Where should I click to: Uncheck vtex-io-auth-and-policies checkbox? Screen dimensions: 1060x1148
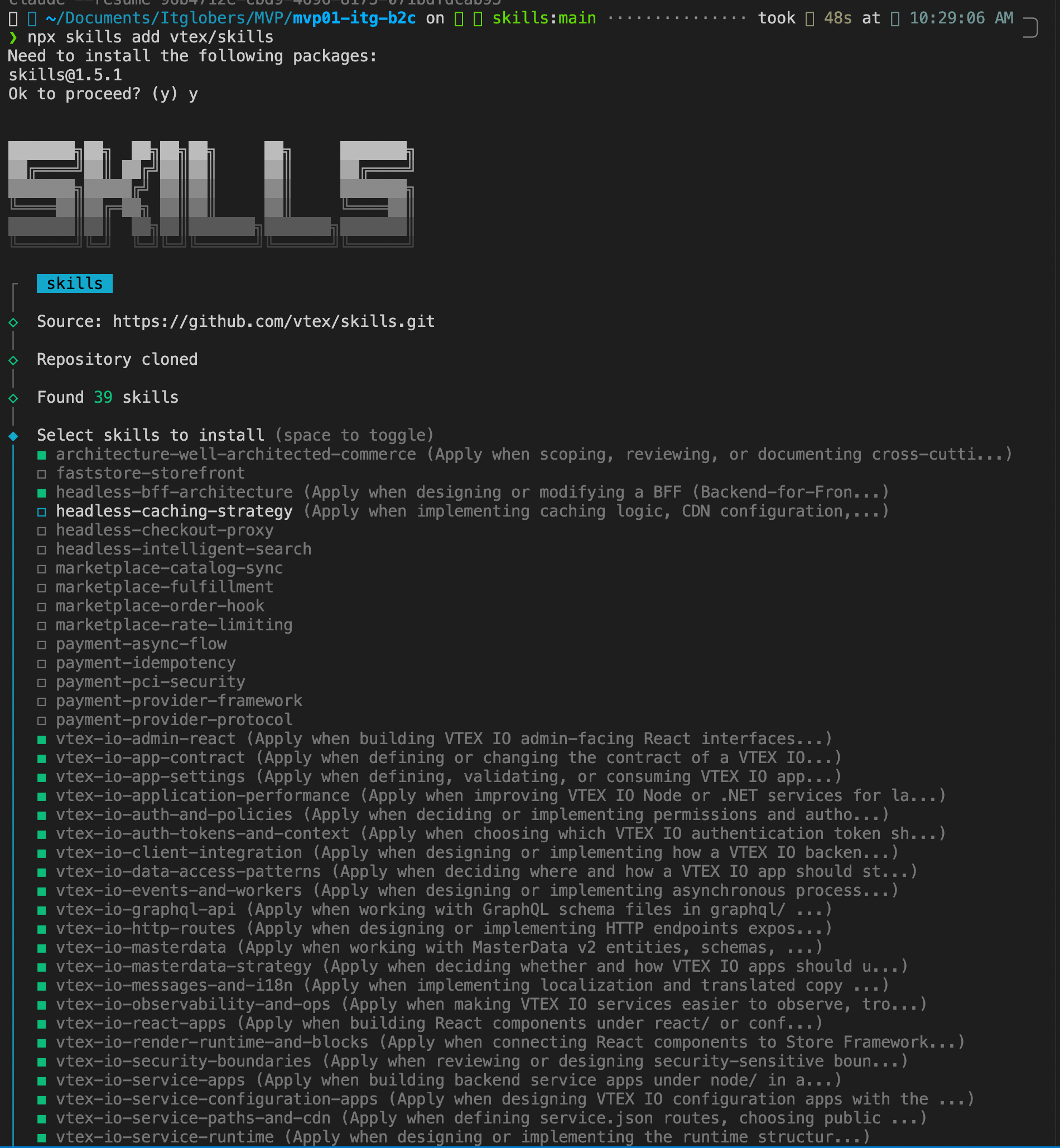click(41, 816)
